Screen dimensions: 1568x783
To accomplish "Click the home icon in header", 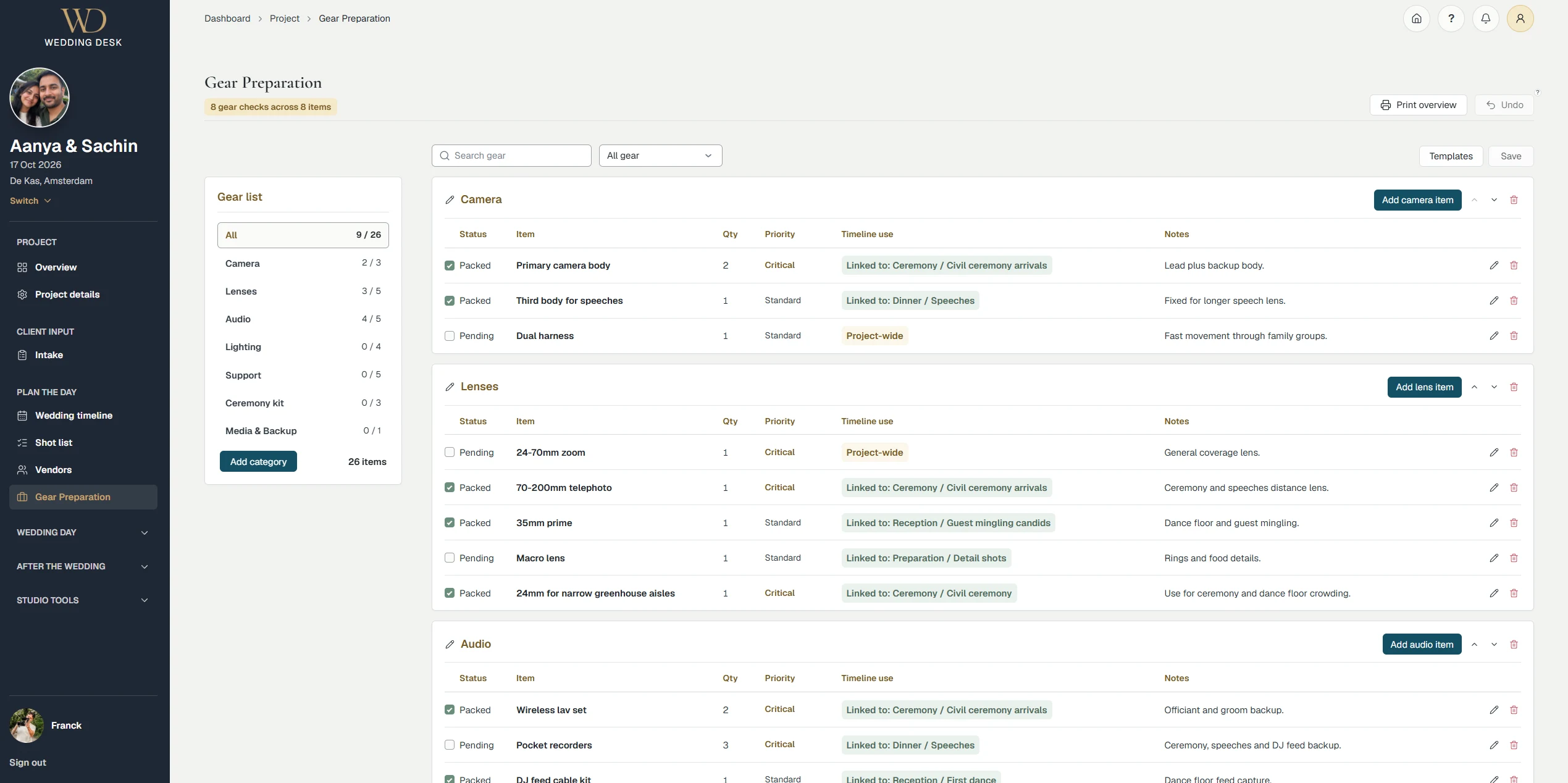I will tap(1416, 19).
